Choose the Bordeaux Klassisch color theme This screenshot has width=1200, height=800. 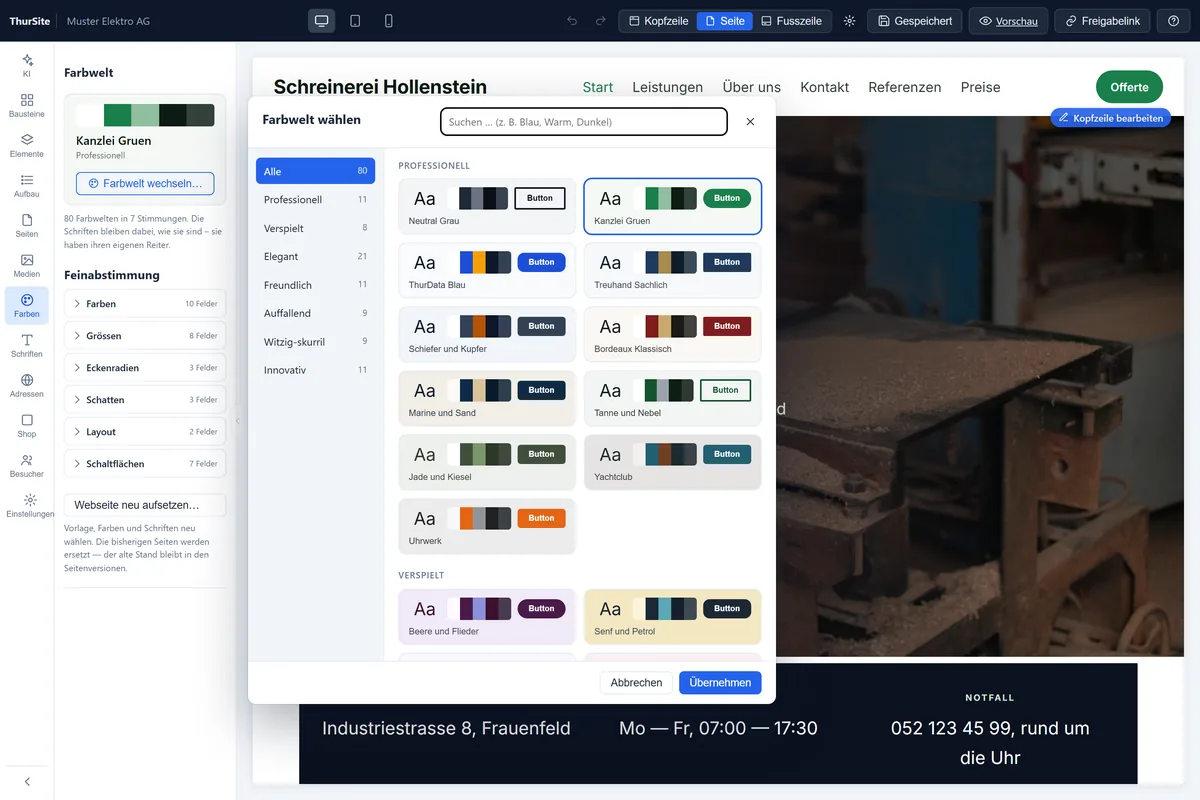pos(673,334)
